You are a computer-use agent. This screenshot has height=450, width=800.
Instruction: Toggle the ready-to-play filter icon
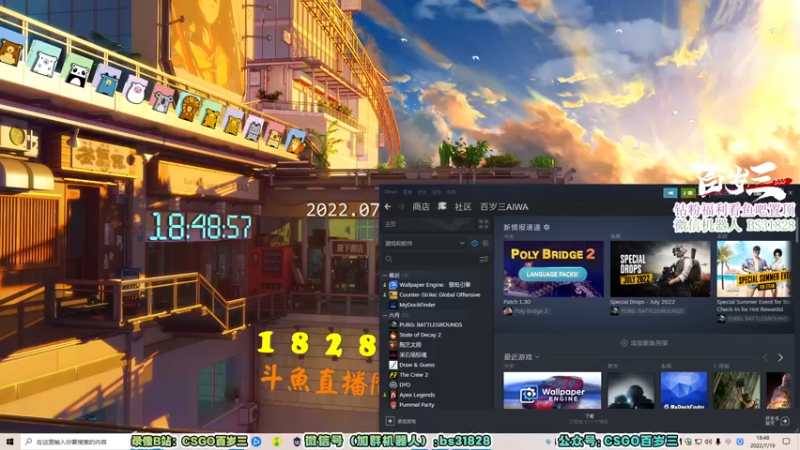485,243
